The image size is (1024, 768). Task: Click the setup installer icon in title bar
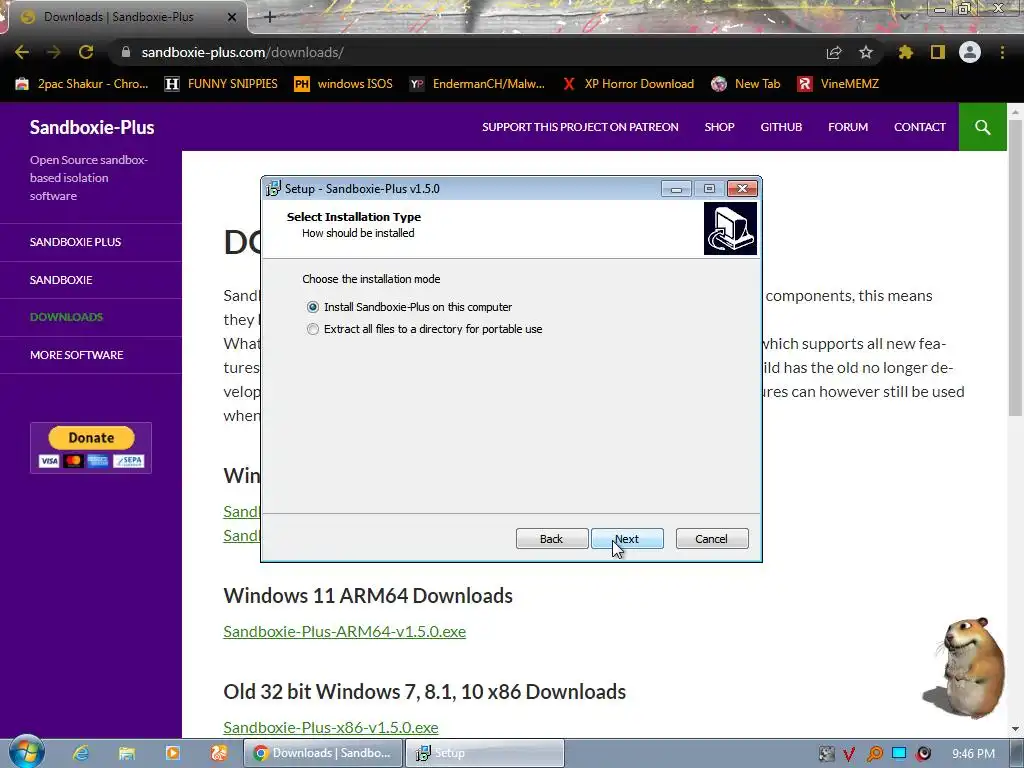(x=273, y=189)
